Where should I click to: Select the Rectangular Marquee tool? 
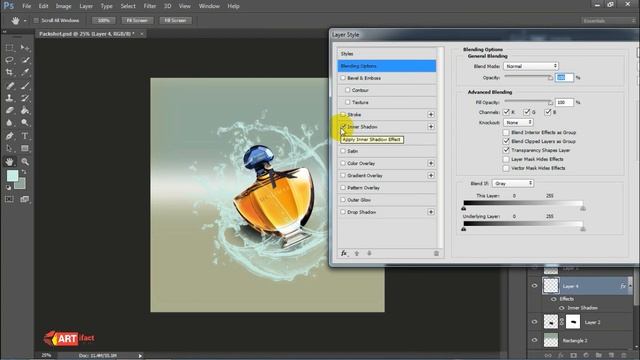point(9,48)
